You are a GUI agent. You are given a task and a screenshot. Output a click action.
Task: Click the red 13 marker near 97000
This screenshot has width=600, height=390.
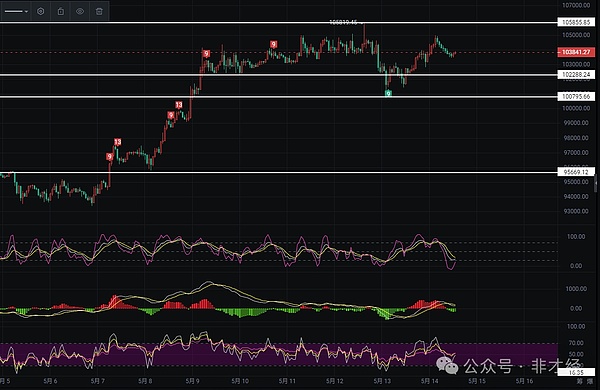coord(117,142)
